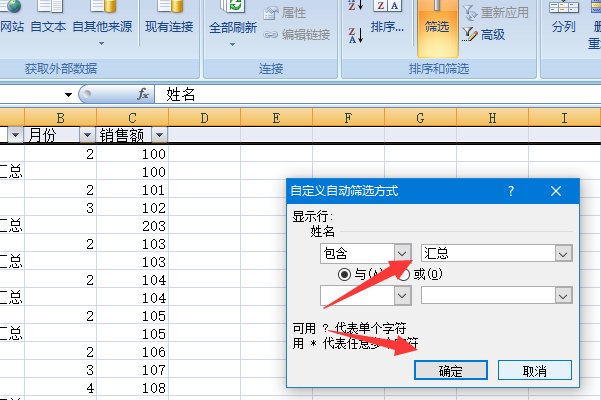The height and width of the screenshot is (400, 601).
Task: Click the cell with value 108
Action: 132,388
